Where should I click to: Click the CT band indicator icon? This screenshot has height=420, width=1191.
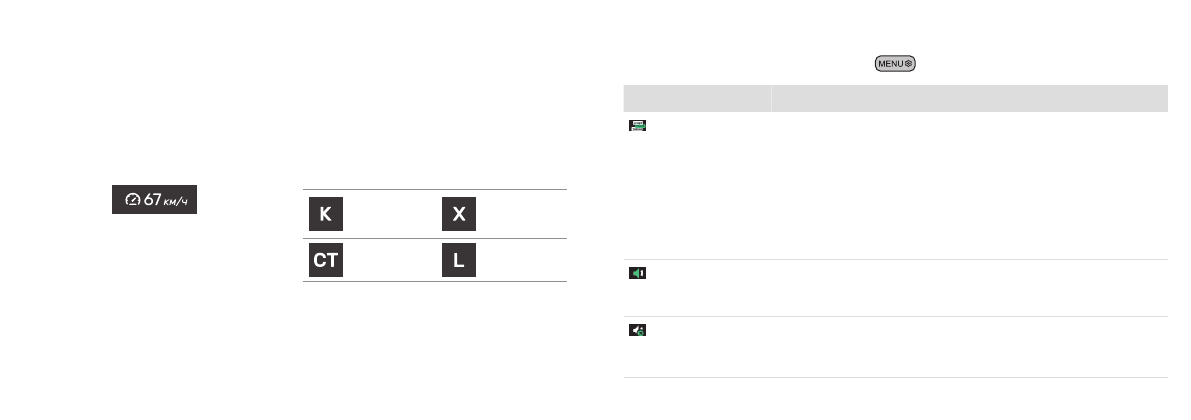[326, 260]
